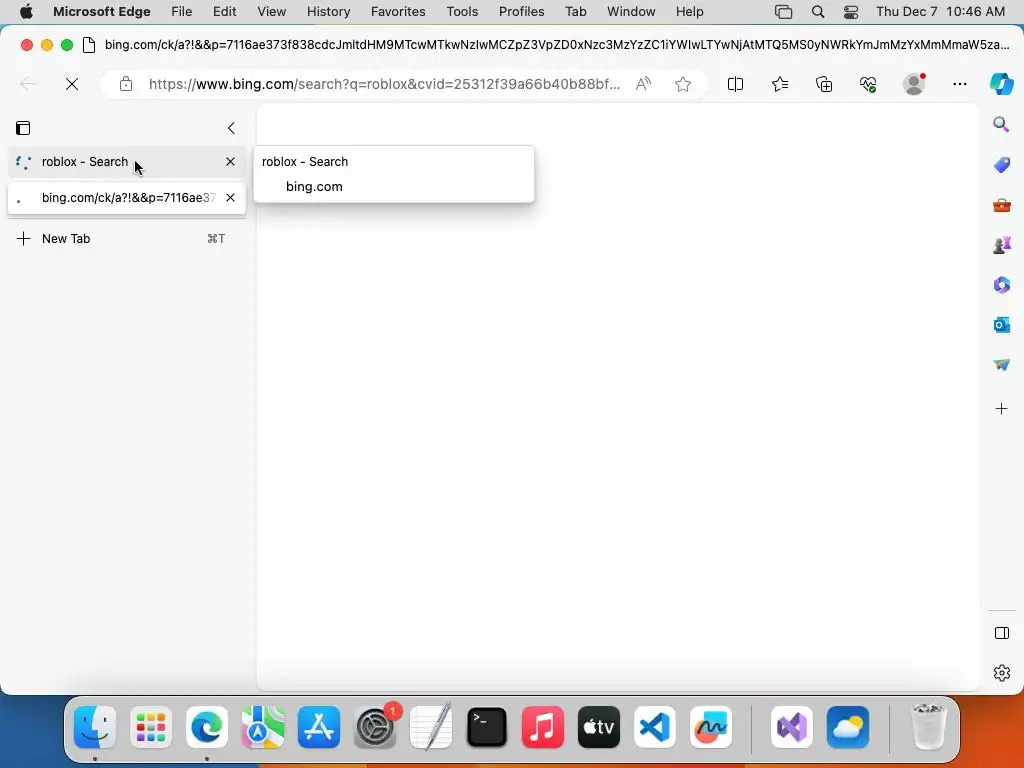View site information lock icon
The image size is (1024, 768).
pyautogui.click(x=126, y=84)
